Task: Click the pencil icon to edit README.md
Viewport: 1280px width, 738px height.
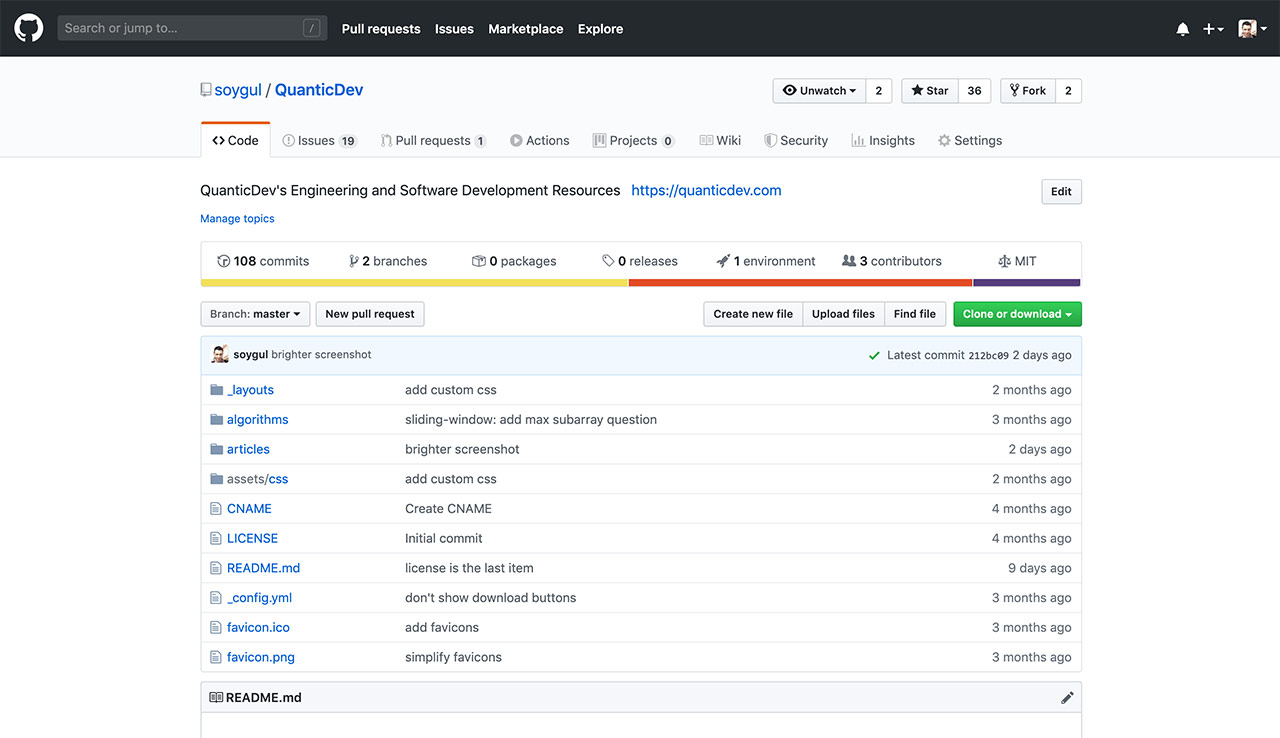Action: click(1067, 698)
